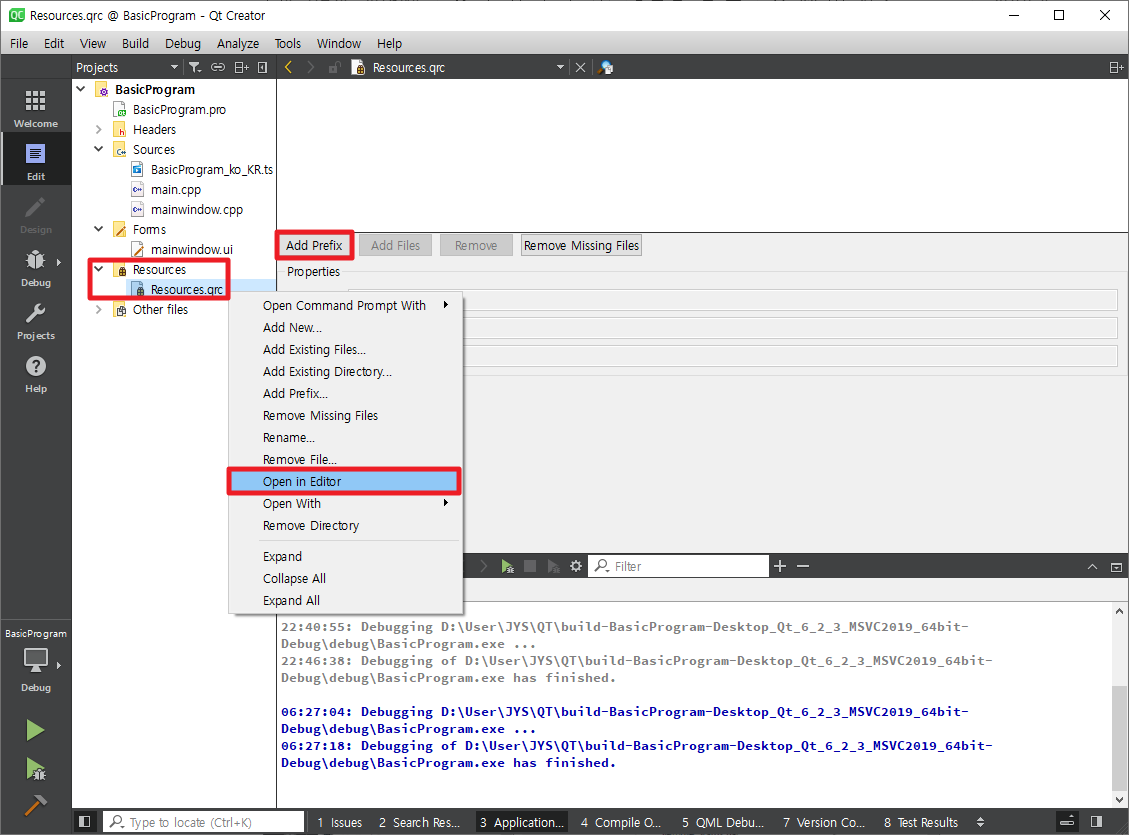Open output pane selector arrows

980,821
